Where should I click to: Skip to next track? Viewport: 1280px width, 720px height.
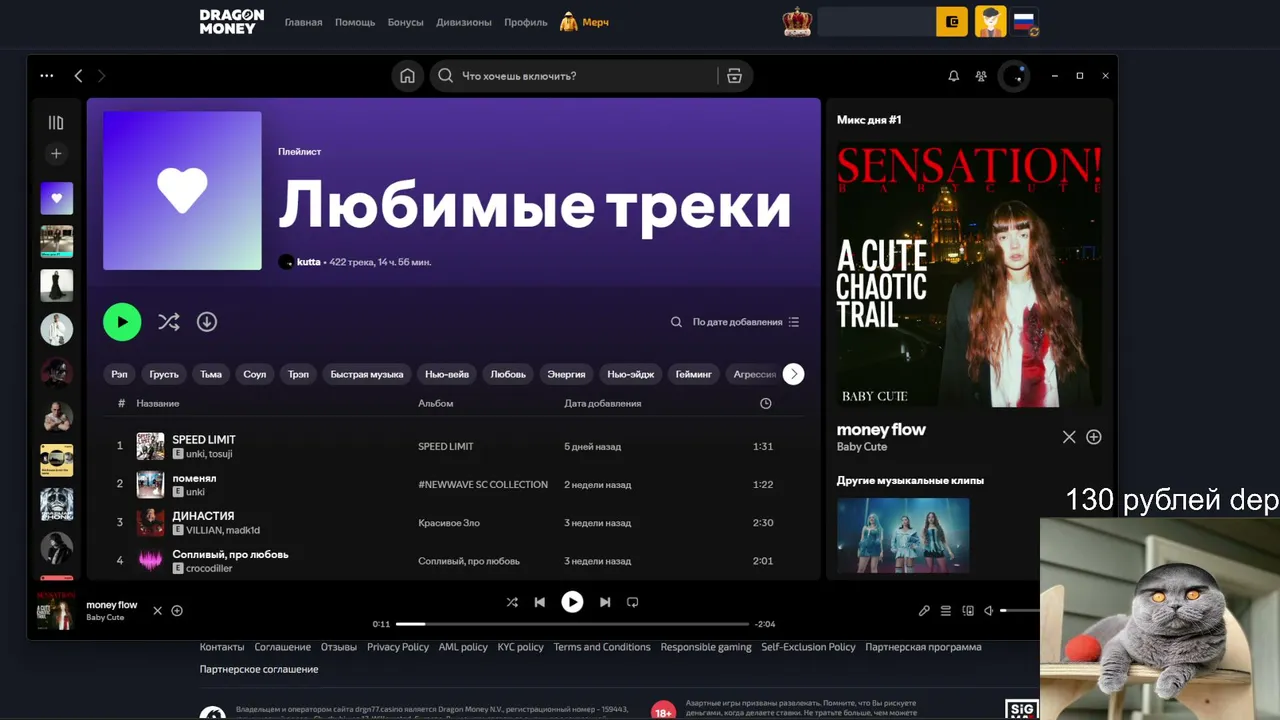tap(605, 602)
